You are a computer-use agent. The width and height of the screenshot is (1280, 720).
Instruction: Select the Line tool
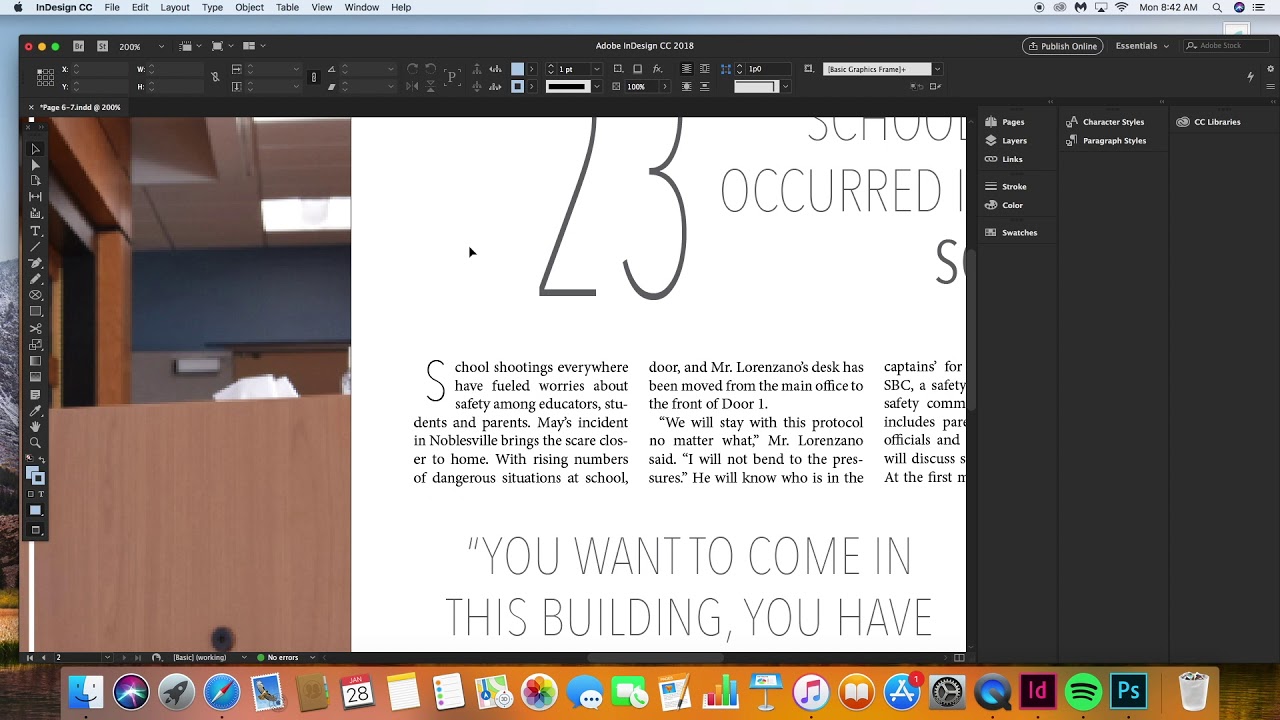pyautogui.click(x=35, y=247)
